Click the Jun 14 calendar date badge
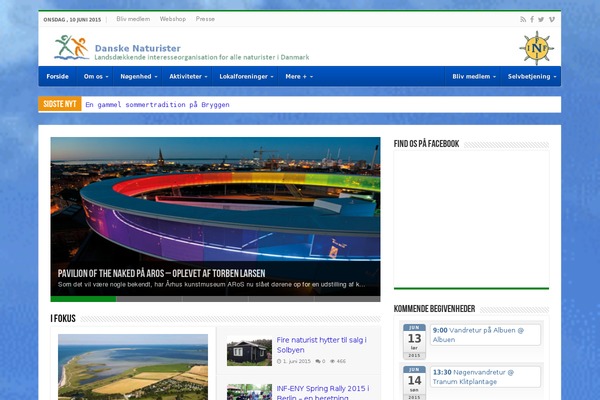600x400 pixels. point(414,383)
